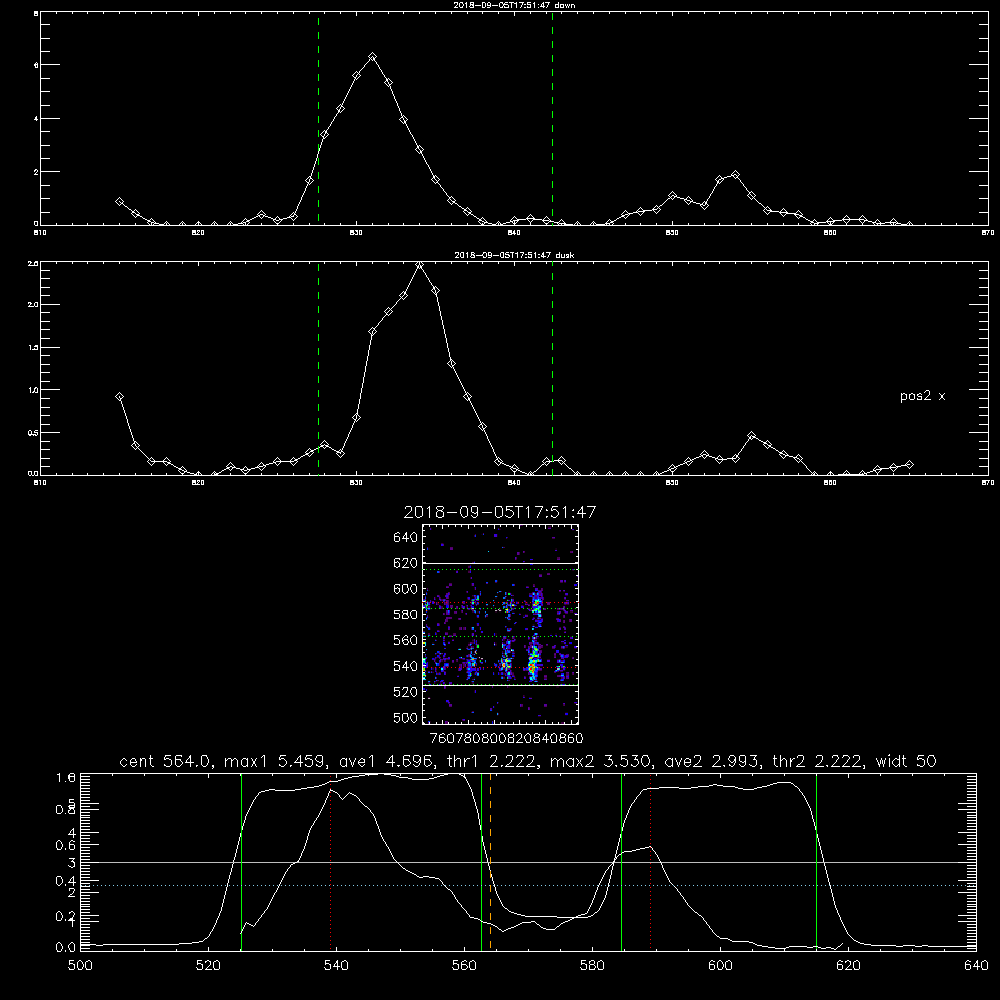Click the "pos2 x" label in dusk plot
This screenshot has height=1000, width=1000.
922,396
